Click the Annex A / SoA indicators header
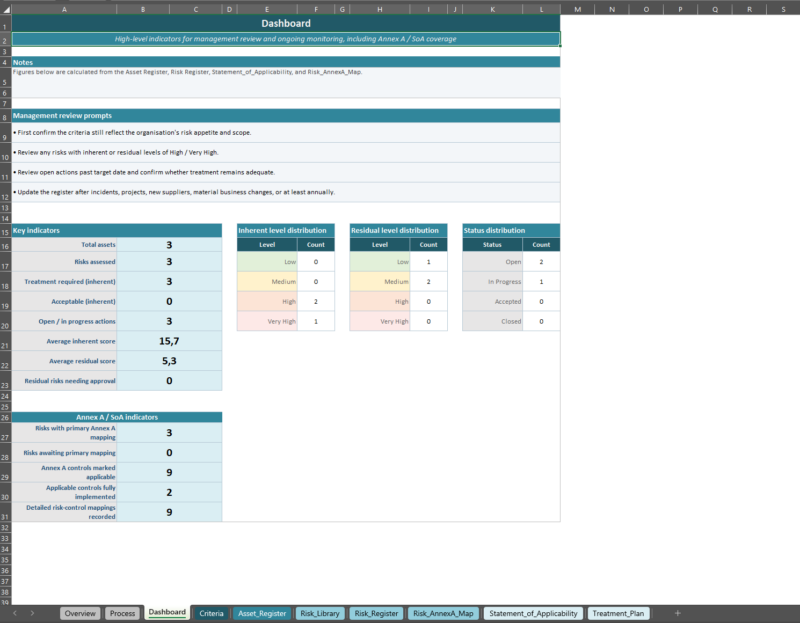 click(x=117, y=417)
